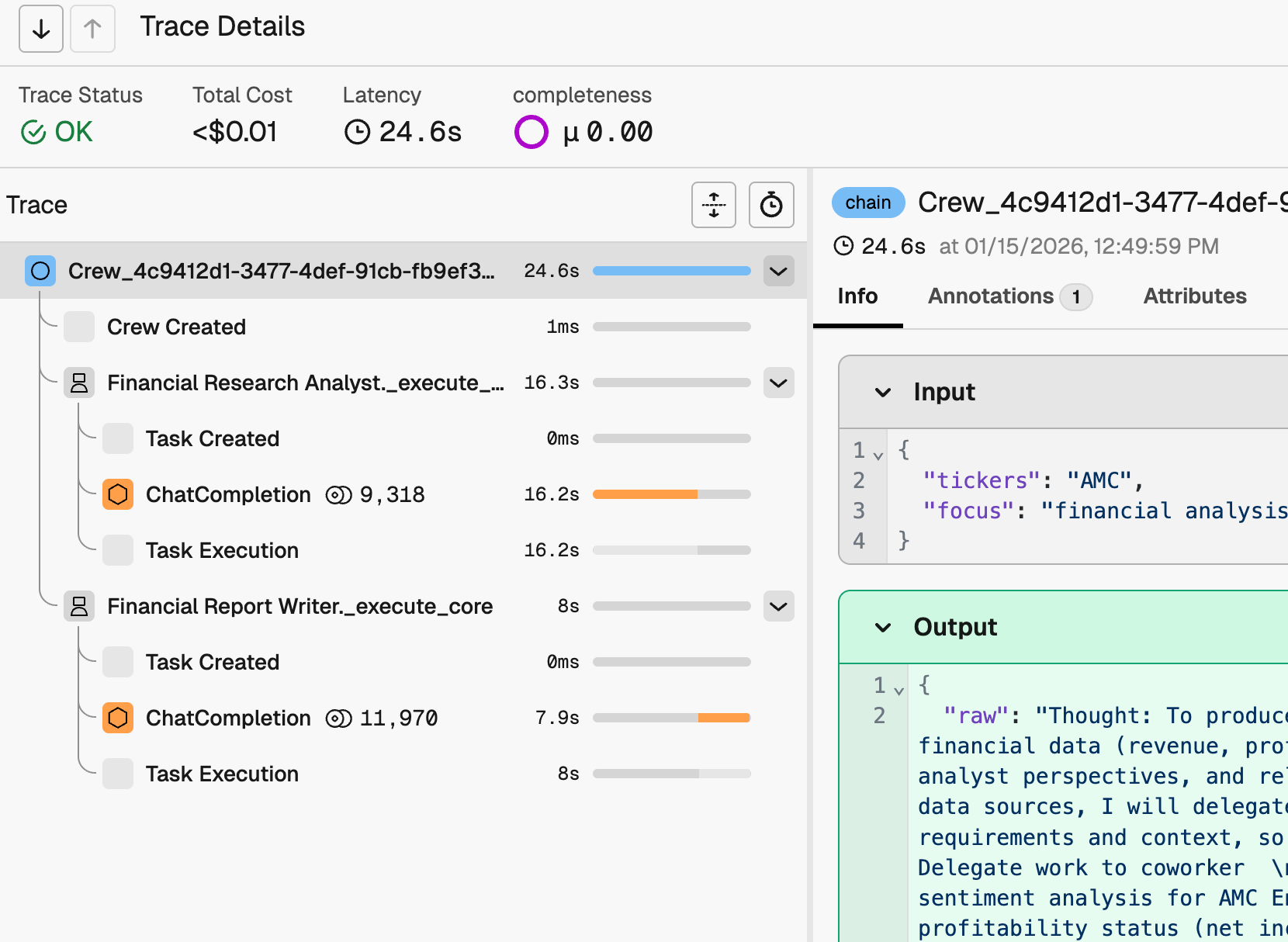
Task: Click the "tickers" key in Input JSON
Action: tap(981, 480)
